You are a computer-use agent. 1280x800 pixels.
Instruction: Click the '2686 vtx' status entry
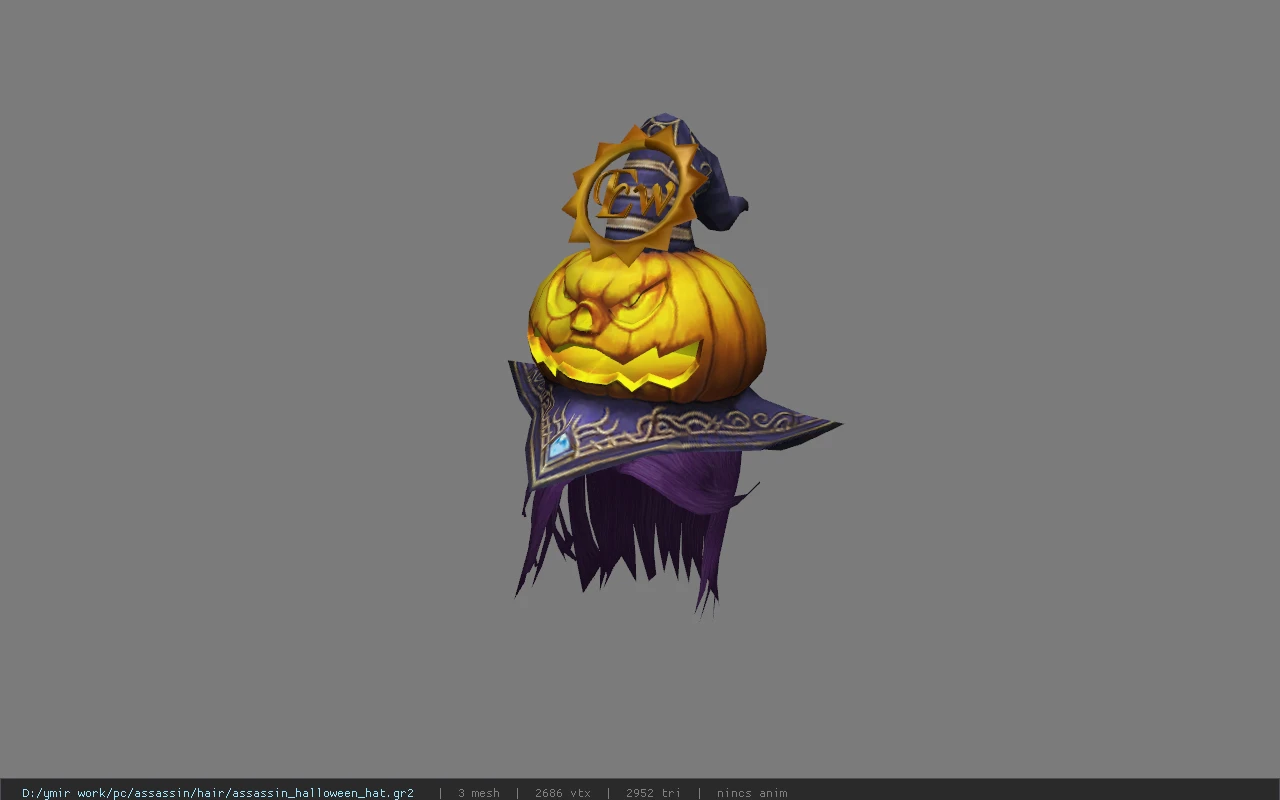click(563, 793)
